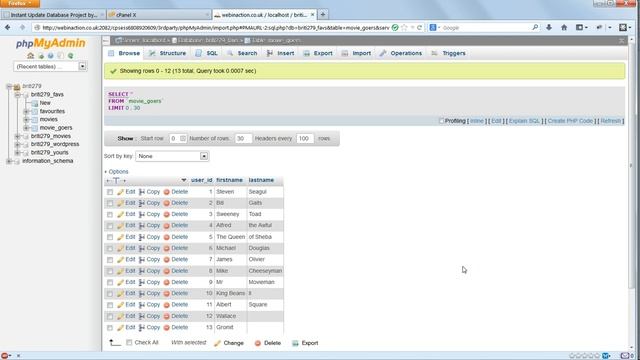The image size is (640, 360).
Task: Expand the brit279_yourls database node
Action: pyautogui.click(x=17, y=152)
